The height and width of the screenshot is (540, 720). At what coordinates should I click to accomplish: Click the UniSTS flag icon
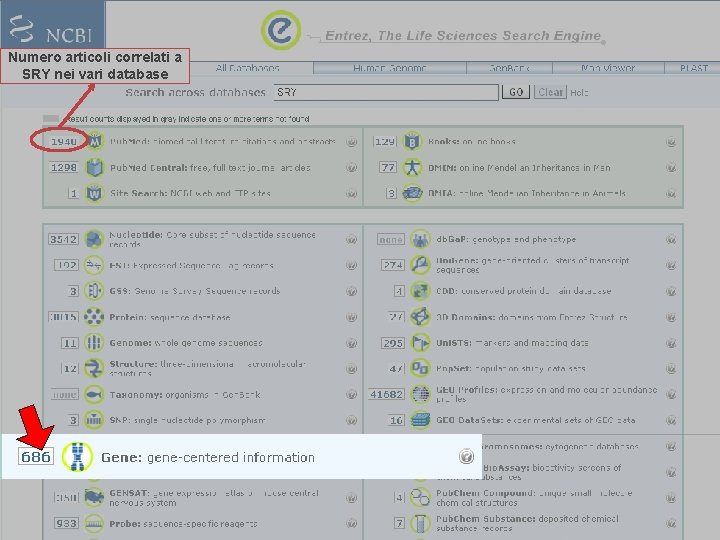coord(420,343)
